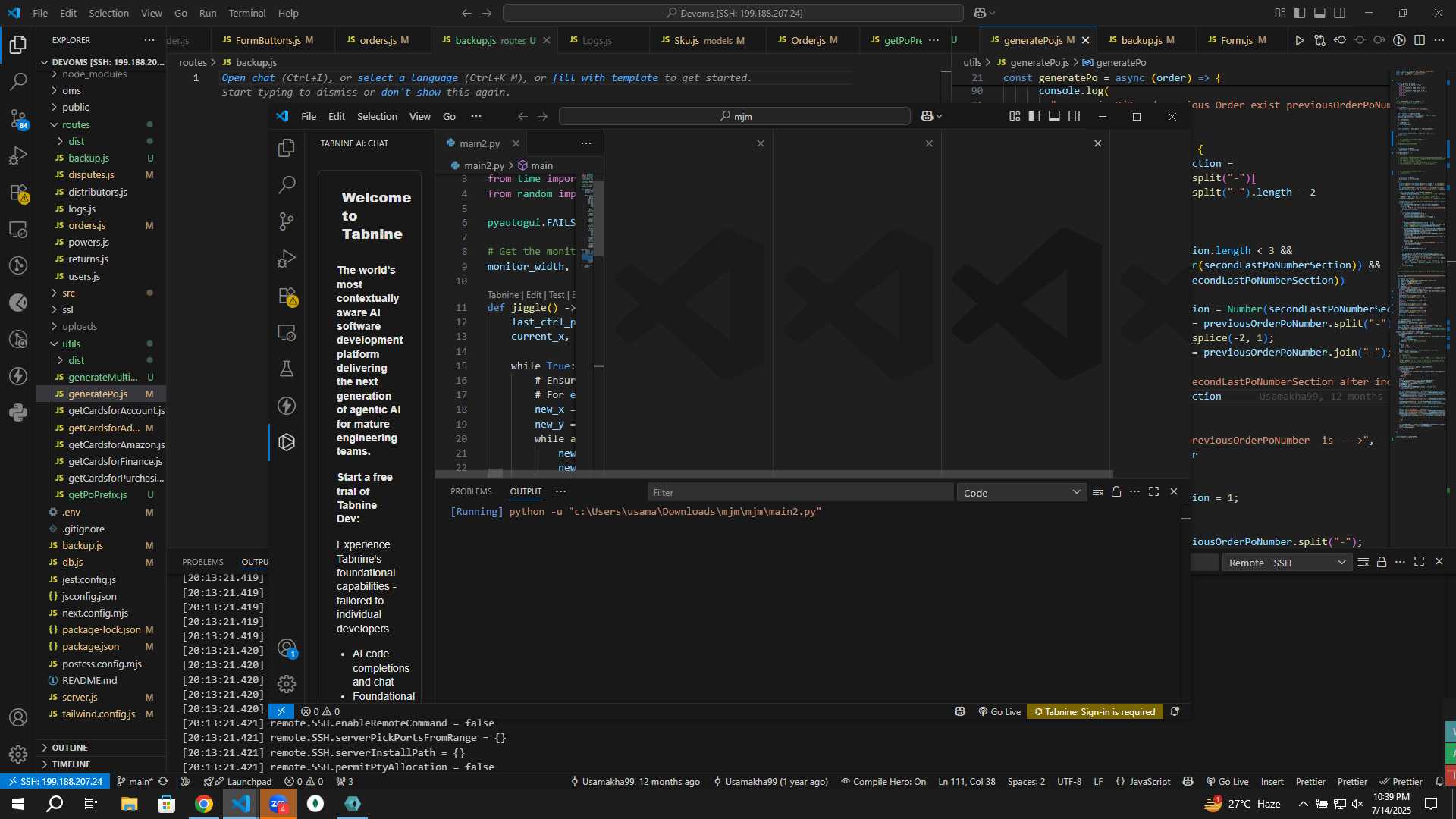
Task: Focus the Filter field in mjm Output panel
Action: pyautogui.click(x=800, y=492)
